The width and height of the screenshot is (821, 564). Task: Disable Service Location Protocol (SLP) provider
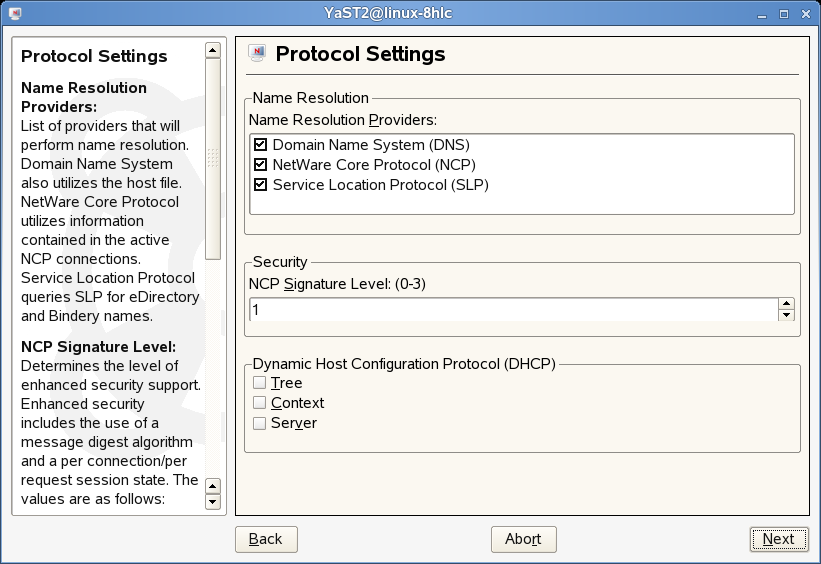261,185
